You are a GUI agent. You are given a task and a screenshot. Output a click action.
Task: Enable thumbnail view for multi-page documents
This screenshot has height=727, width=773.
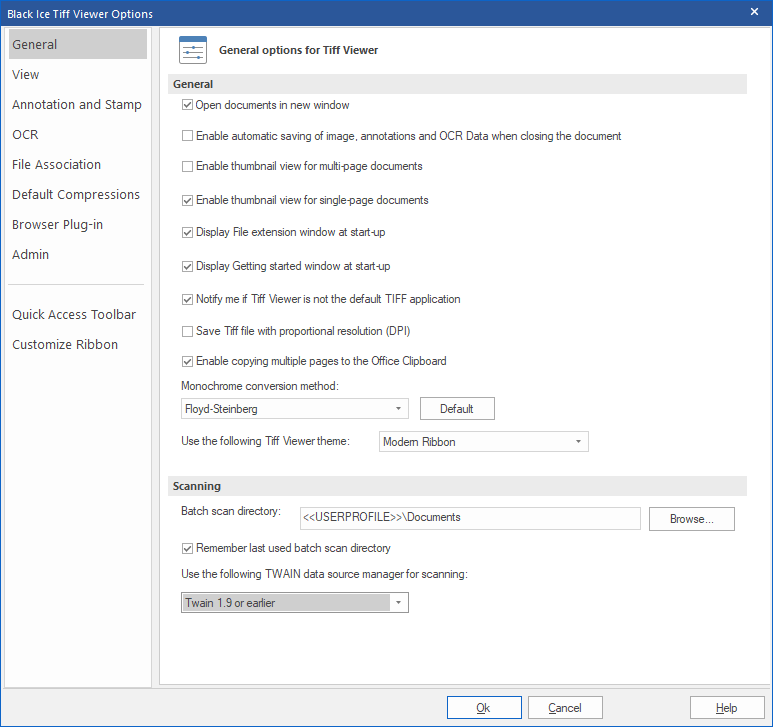point(187,166)
